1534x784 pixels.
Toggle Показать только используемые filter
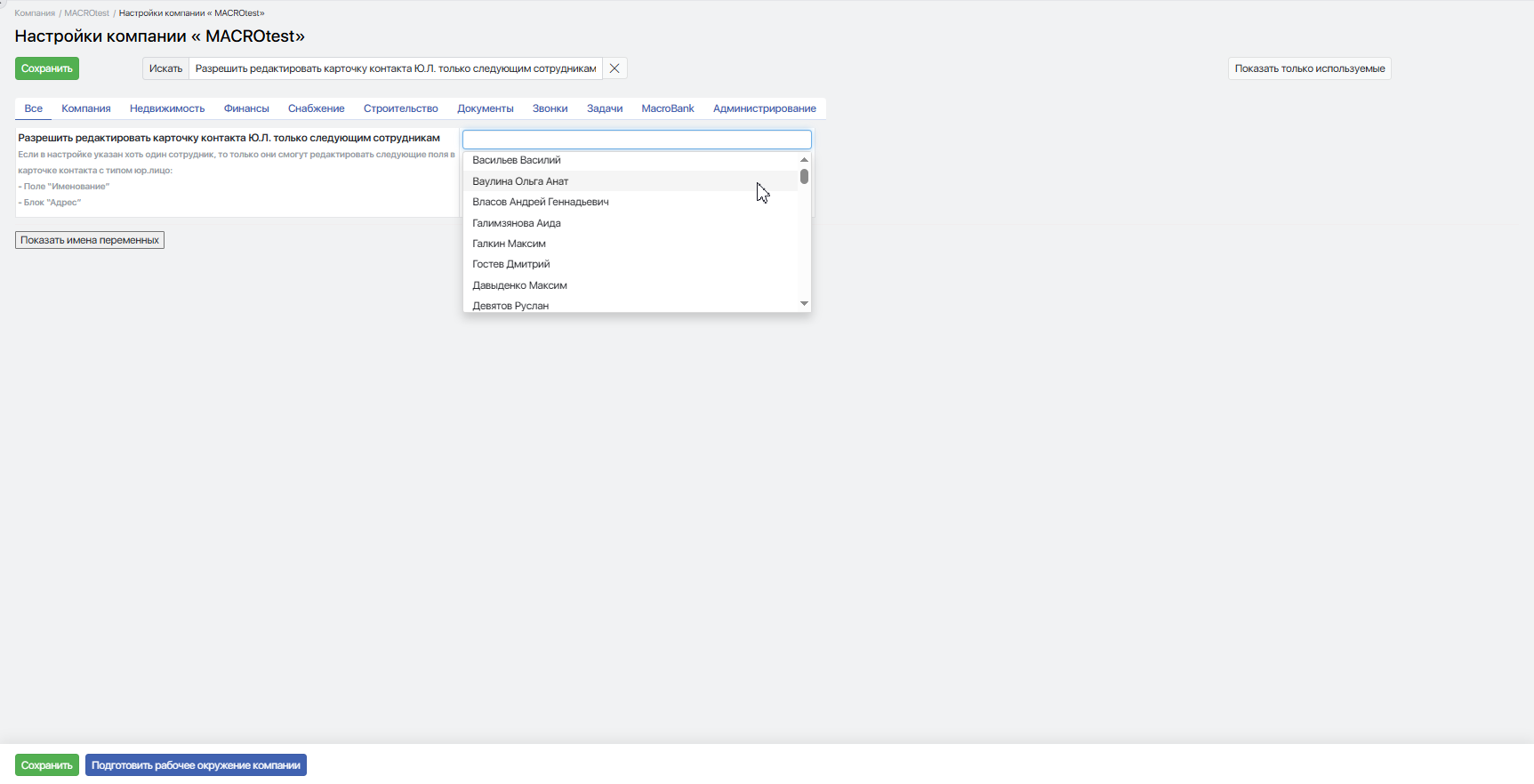click(1309, 68)
